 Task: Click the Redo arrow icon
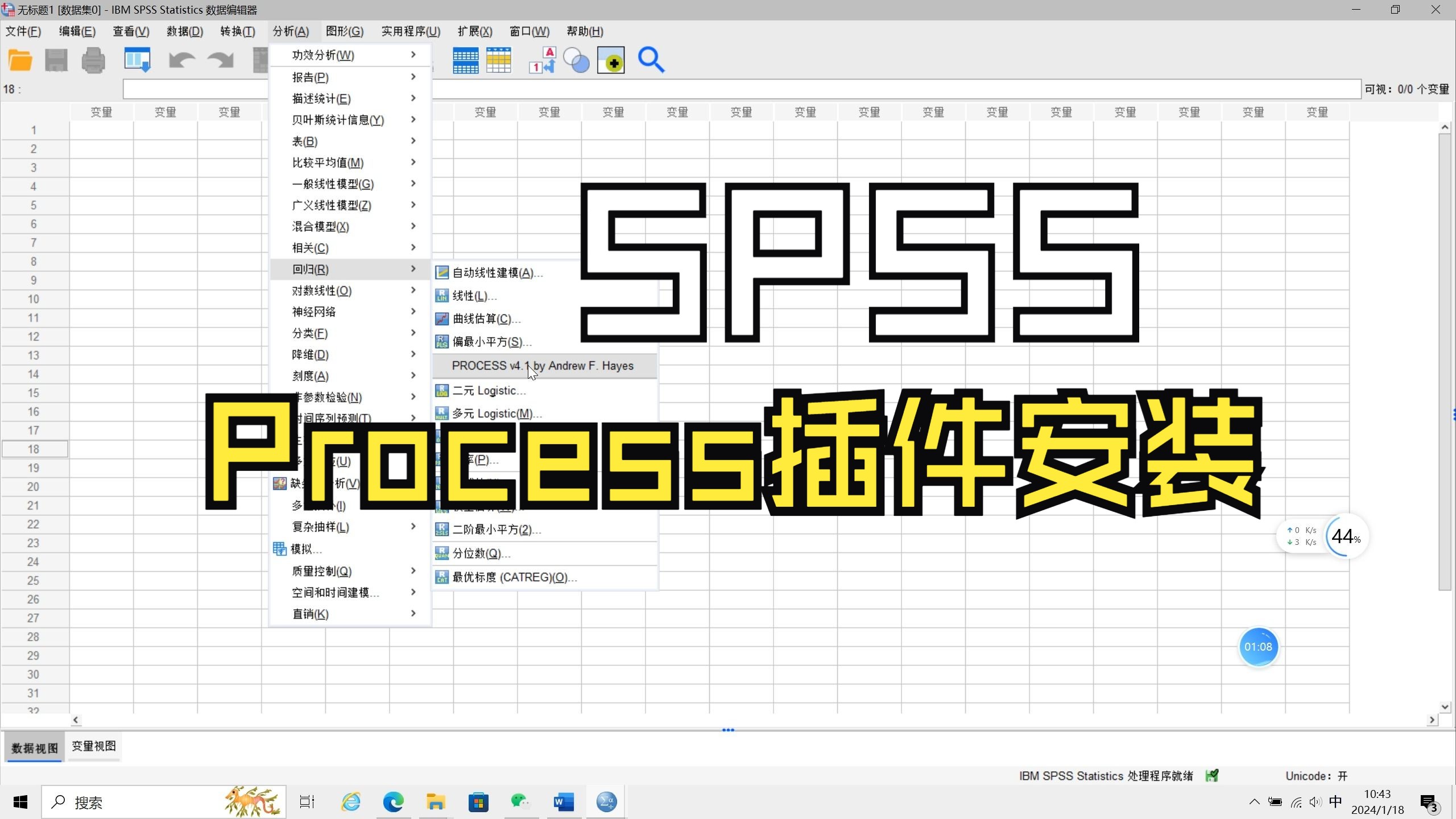pos(221,60)
